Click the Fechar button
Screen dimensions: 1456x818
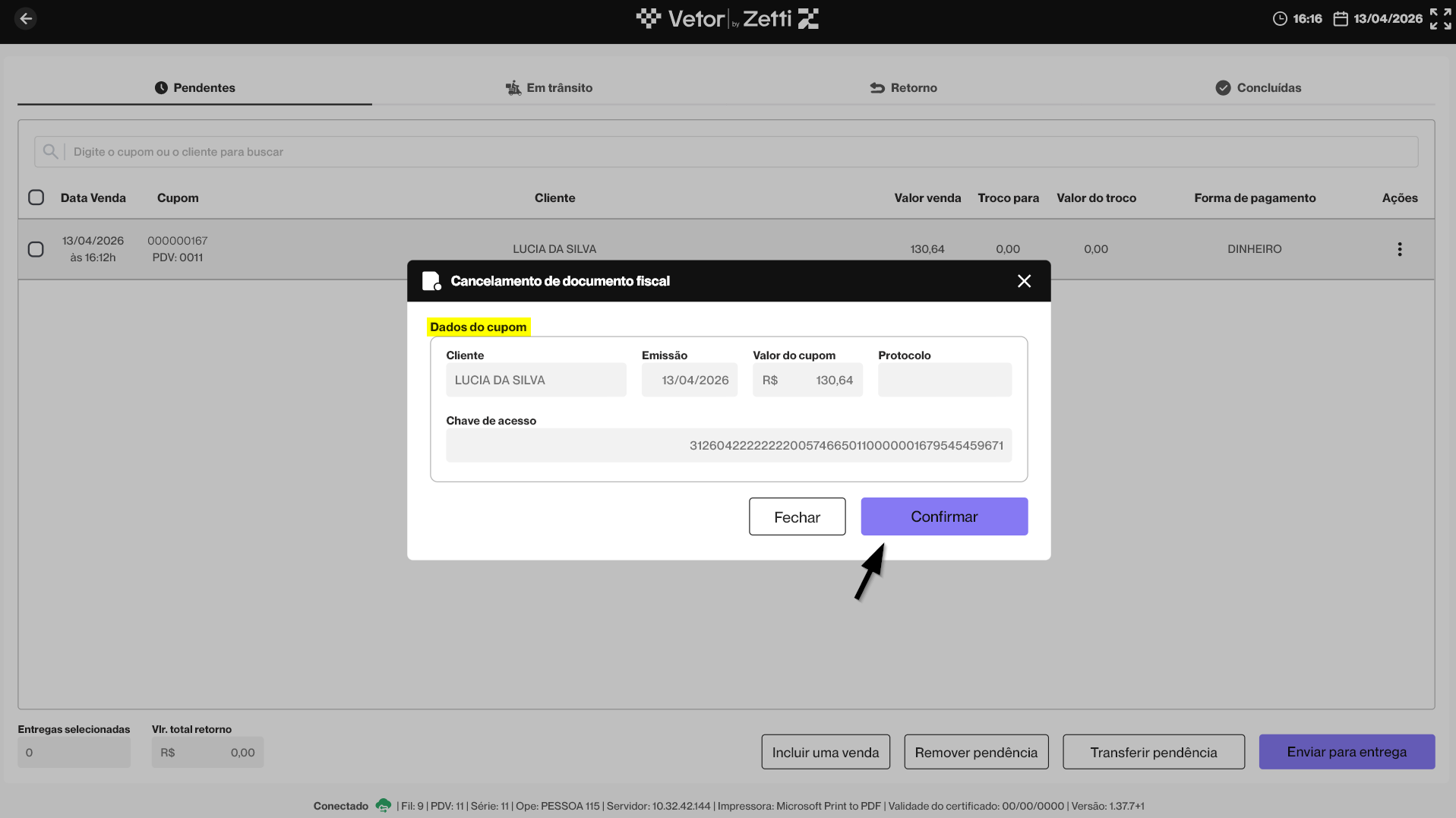point(797,516)
